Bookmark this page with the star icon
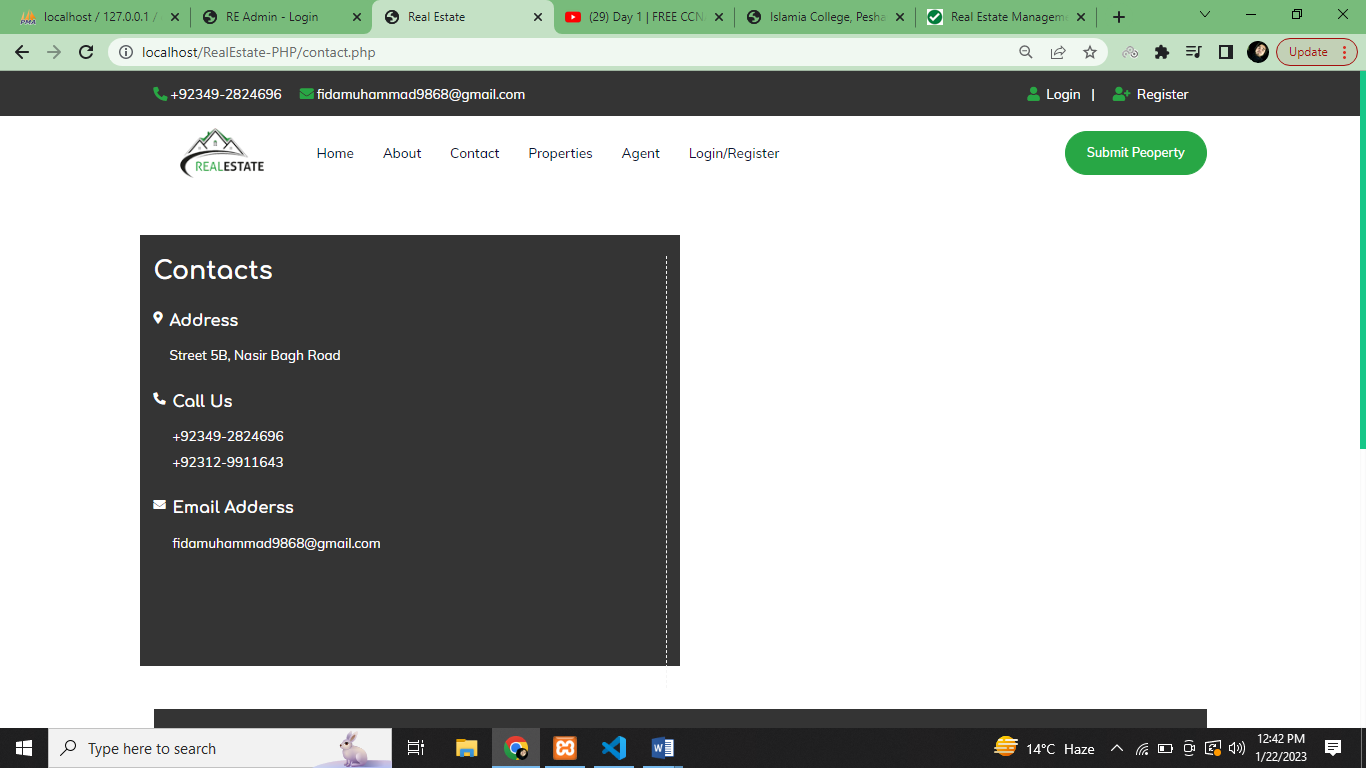 pos(1090,52)
